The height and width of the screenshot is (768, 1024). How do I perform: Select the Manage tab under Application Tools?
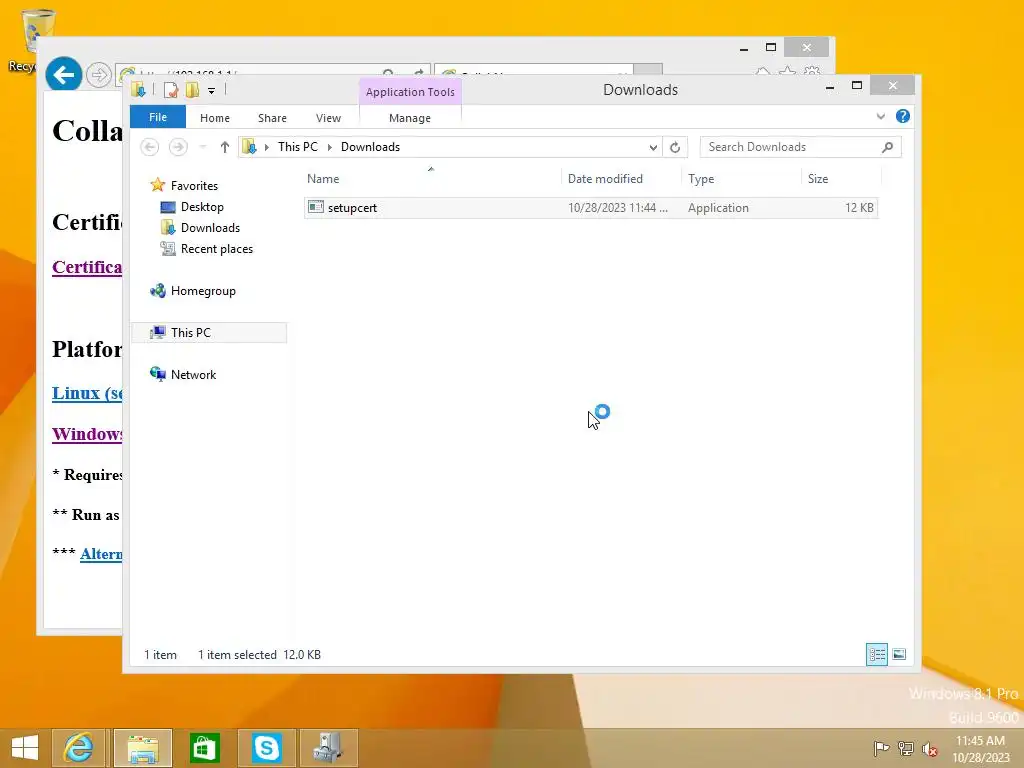(x=410, y=118)
